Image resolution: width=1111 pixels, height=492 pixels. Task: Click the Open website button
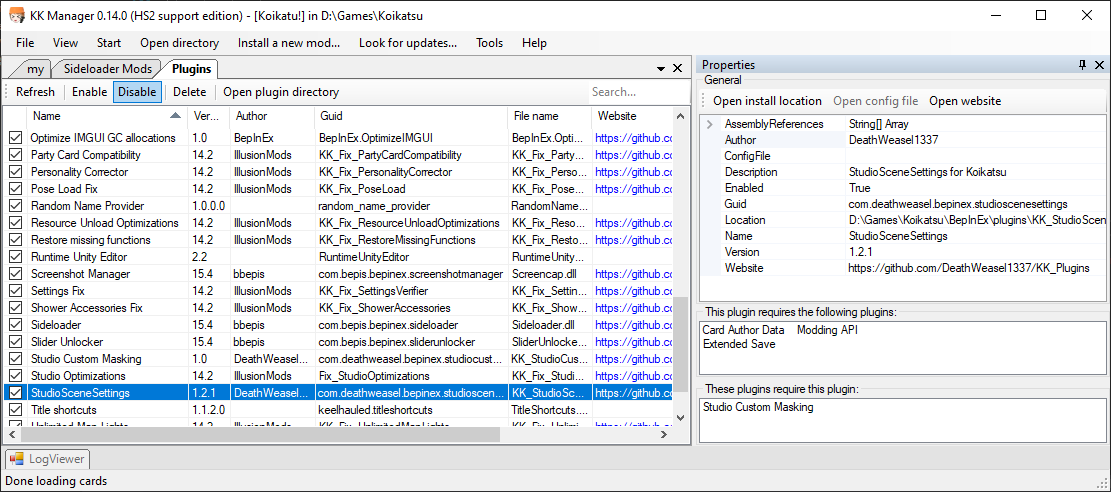coord(964,101)
